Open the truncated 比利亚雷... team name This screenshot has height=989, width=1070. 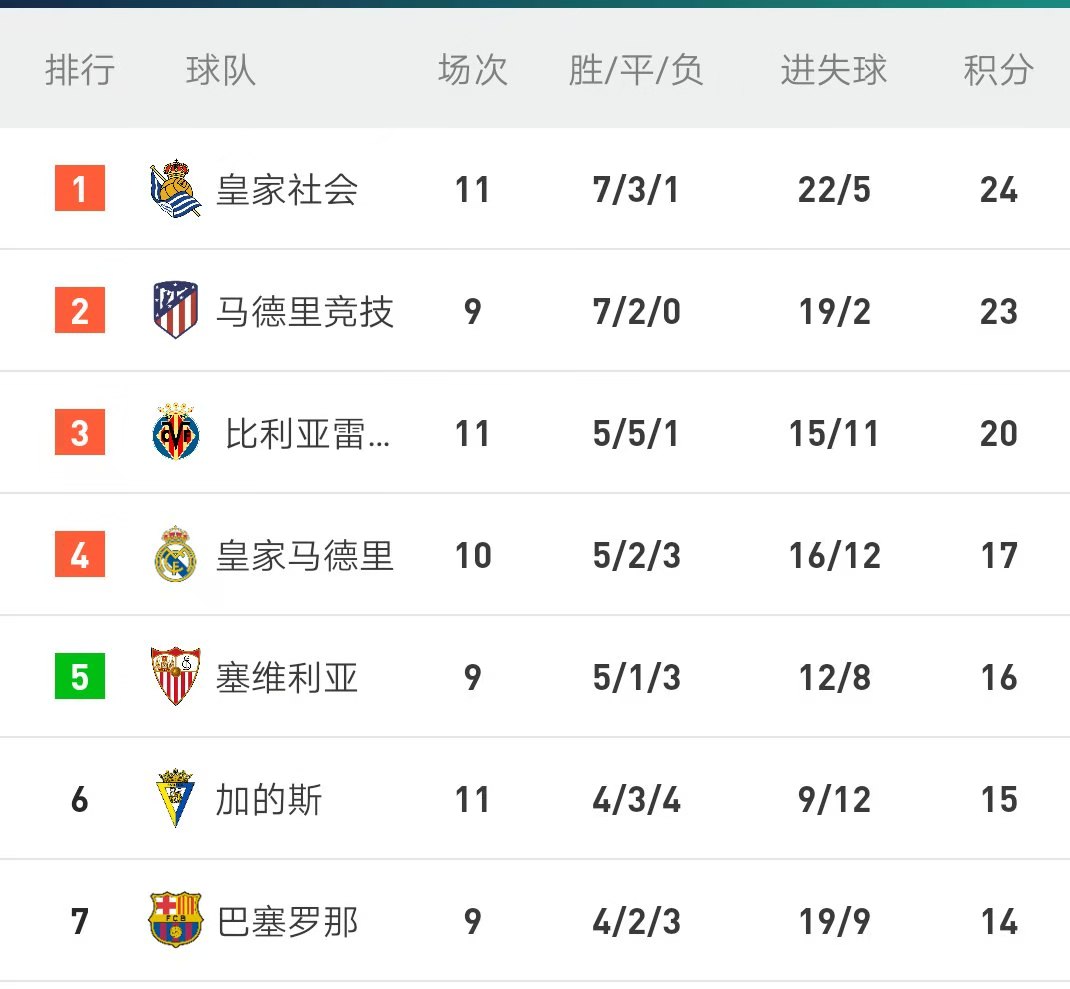pos(307,433)
